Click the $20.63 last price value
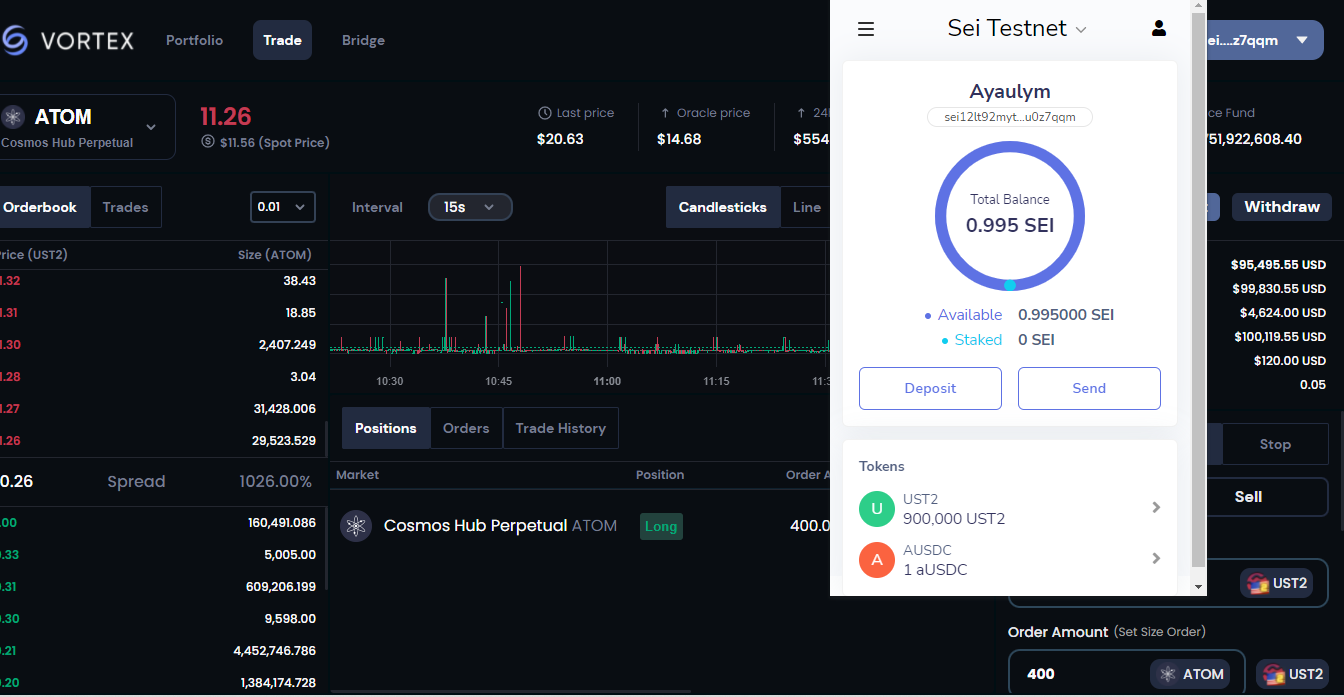Image resolution: width=1344 pixels, height=697 pixels. 560,139
